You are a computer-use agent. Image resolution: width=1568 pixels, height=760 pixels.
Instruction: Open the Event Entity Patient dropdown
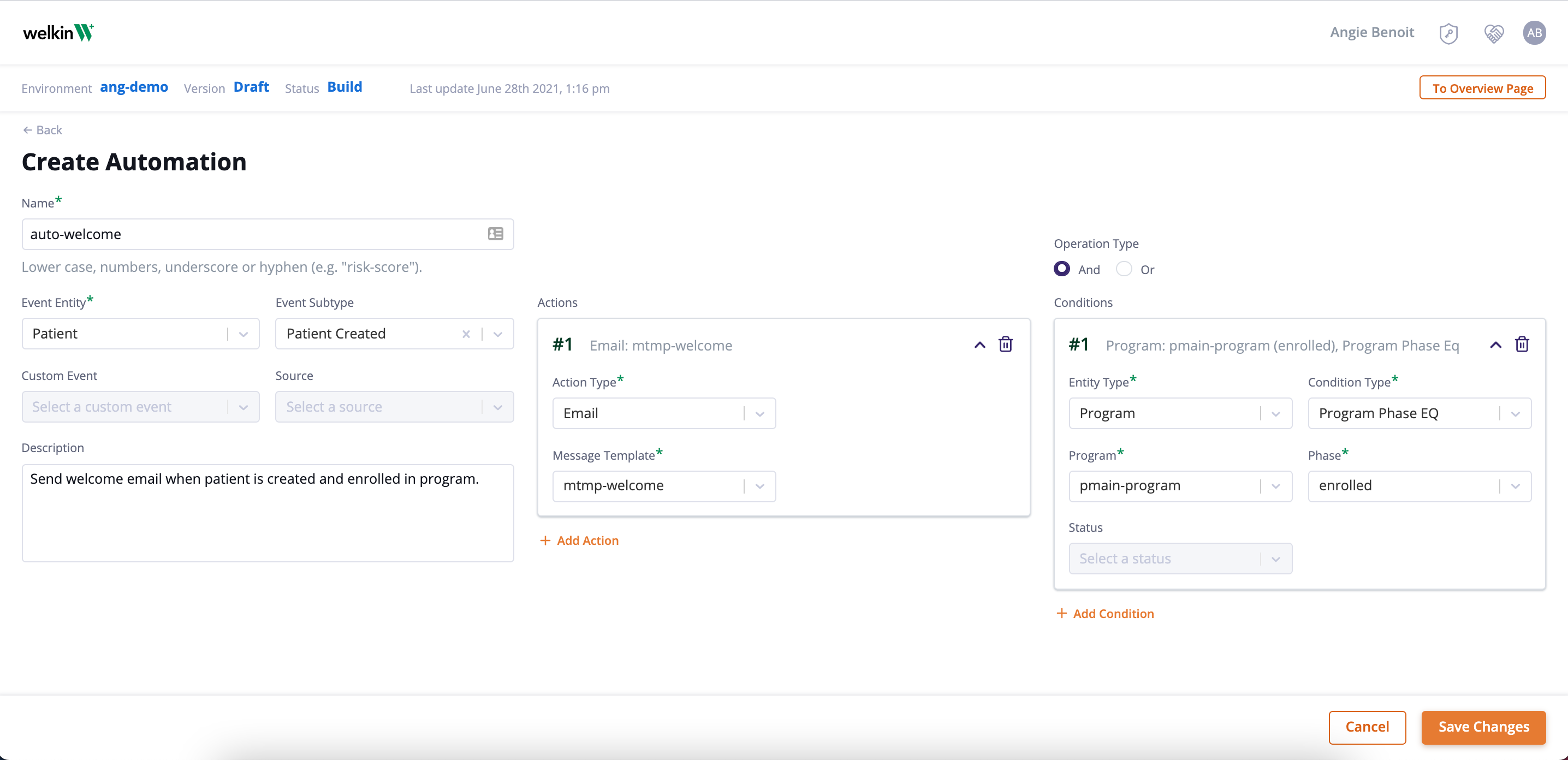tap(141, 334)
